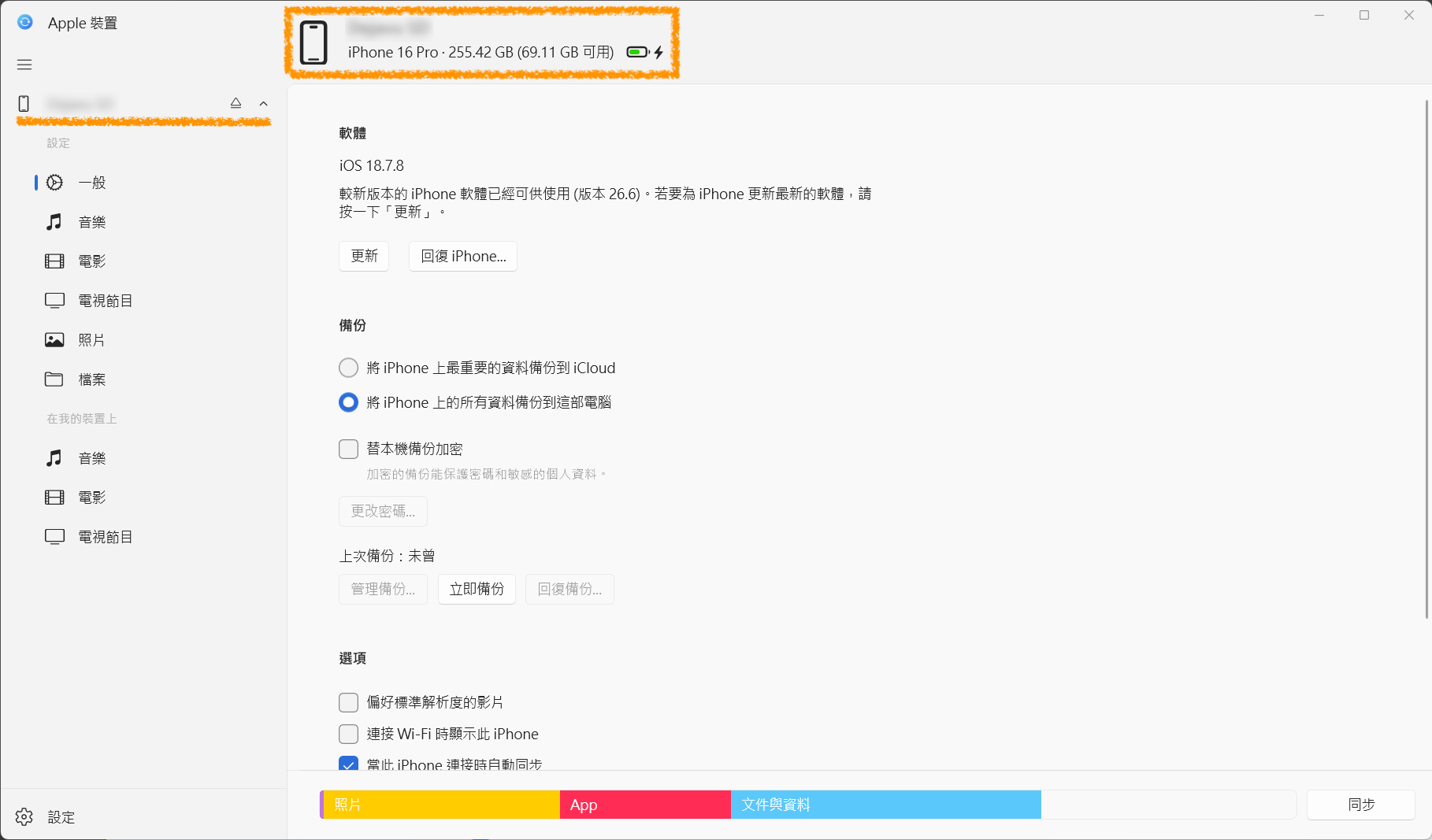This screenshot has height=840, width=1432.
Task: Maximize the Apple 裝置 window
Action: pyautogui.click(x=1364, y=15)
